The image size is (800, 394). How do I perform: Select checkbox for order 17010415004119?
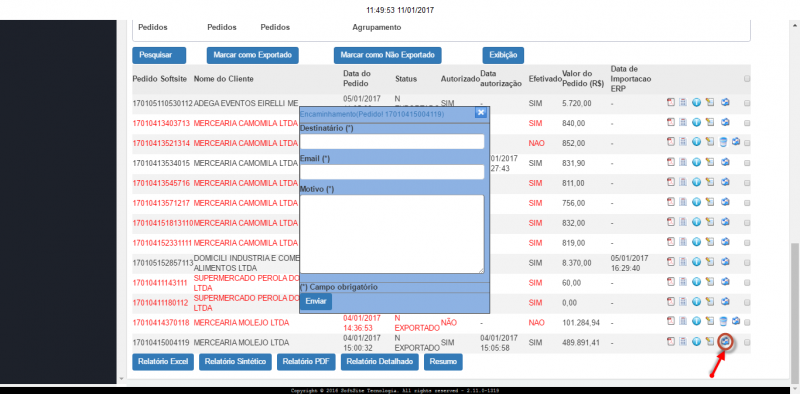point(747,342)
